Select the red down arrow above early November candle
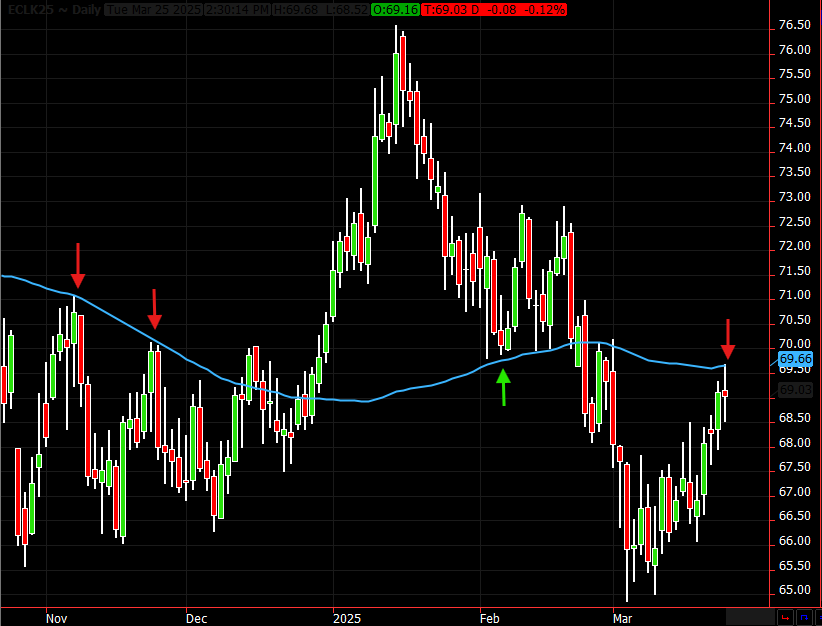 pyautogui.click(x=78, y=266)
